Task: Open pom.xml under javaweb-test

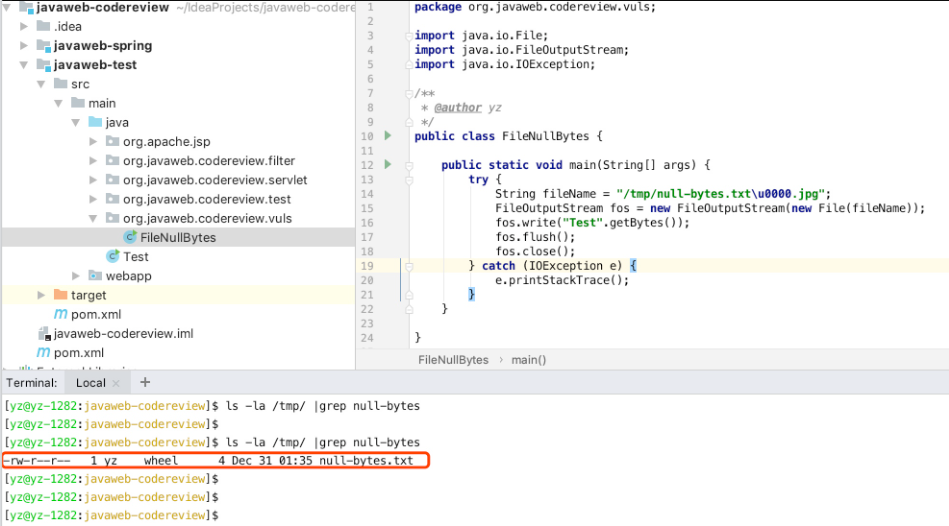Action: tap(96, 314)
